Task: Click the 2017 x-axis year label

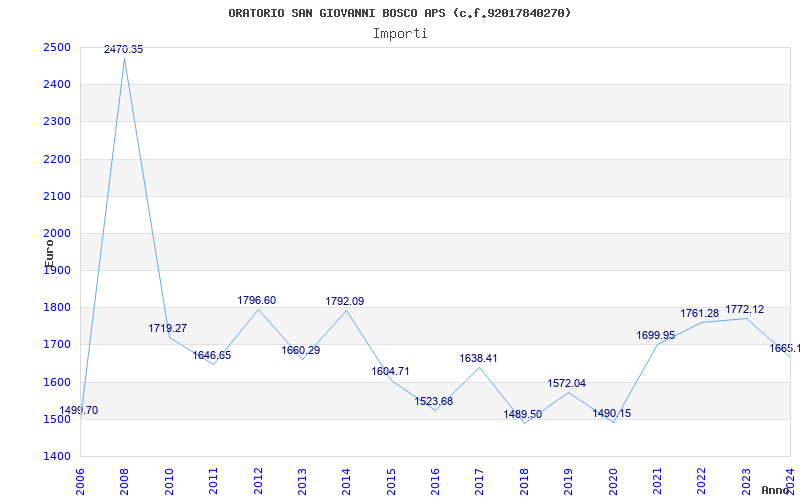Action: point(480,482)
